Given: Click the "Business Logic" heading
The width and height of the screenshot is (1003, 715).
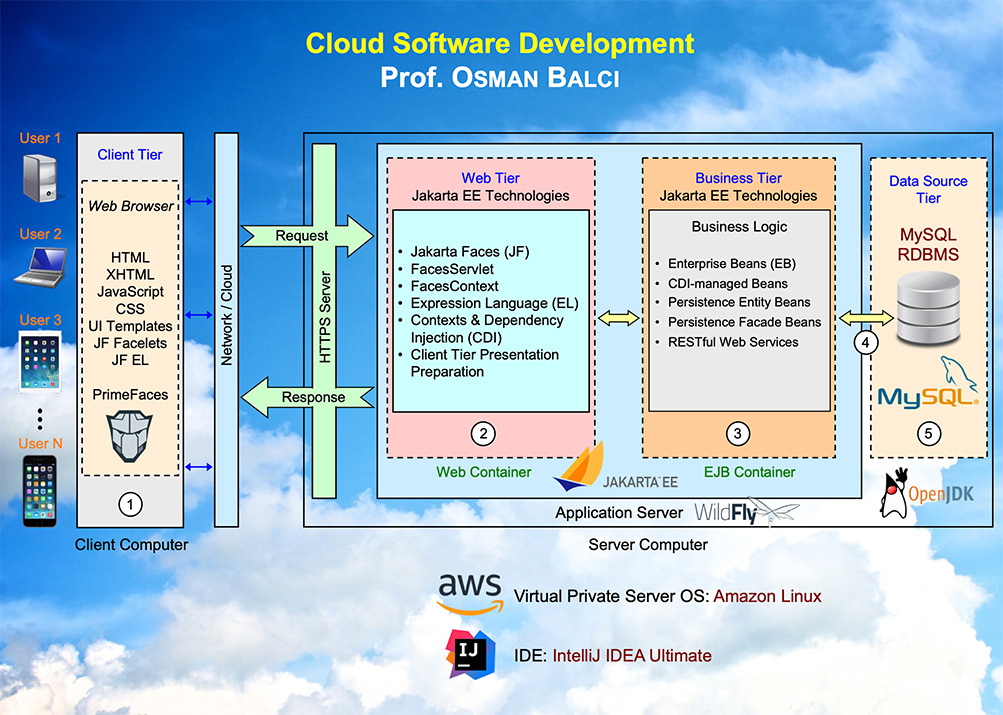Looking at the screenshot, I should point(739,226).
